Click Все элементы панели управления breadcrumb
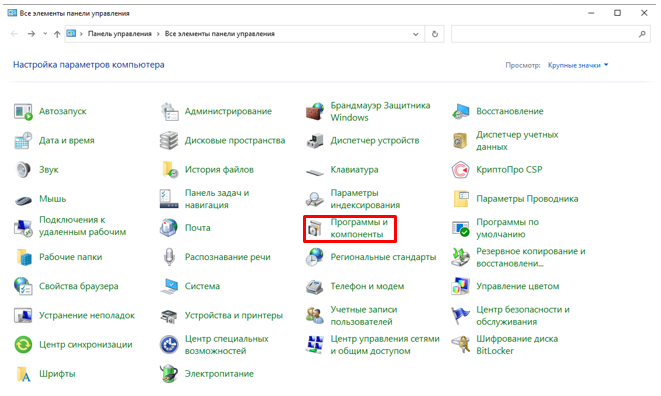The image size is (661, 396). 220,34
